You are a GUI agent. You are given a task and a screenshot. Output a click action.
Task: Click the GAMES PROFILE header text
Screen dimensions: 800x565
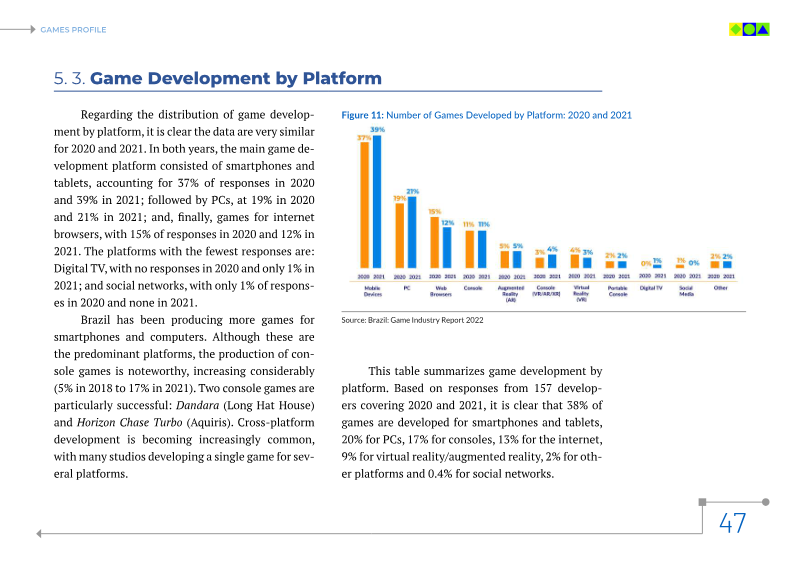pos(73,30)
